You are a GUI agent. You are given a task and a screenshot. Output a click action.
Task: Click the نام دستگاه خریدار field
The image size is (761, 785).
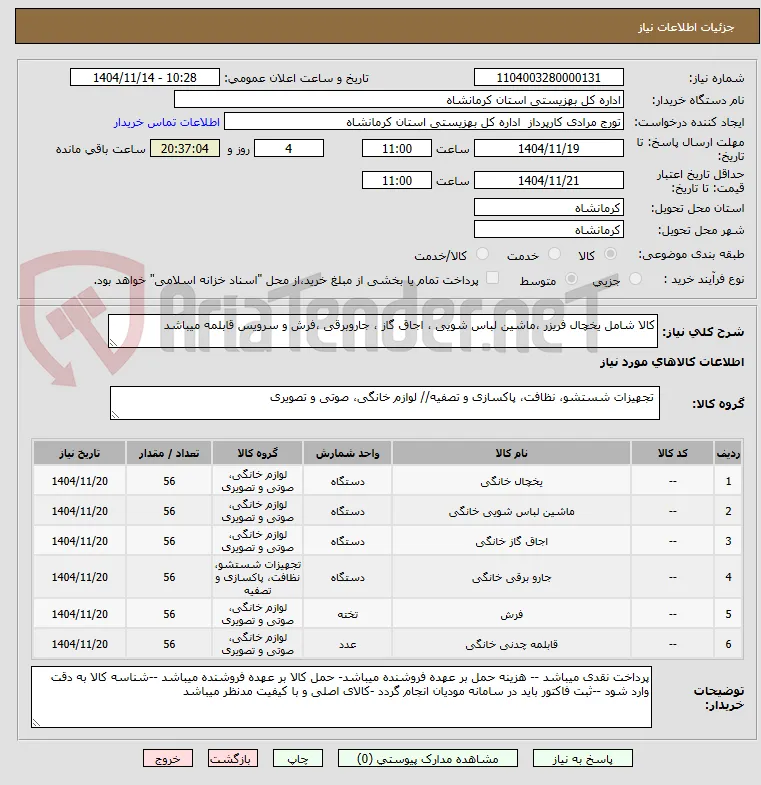point(399,100)
